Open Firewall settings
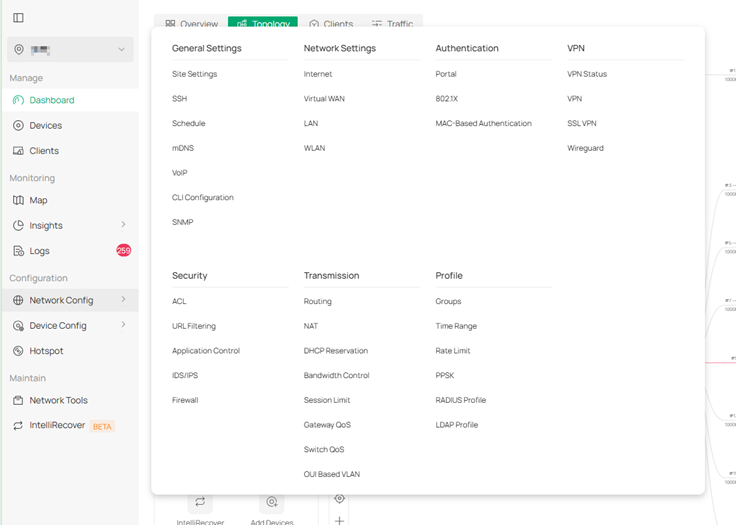Screen dimensions: 736x525 click(185, 400)
